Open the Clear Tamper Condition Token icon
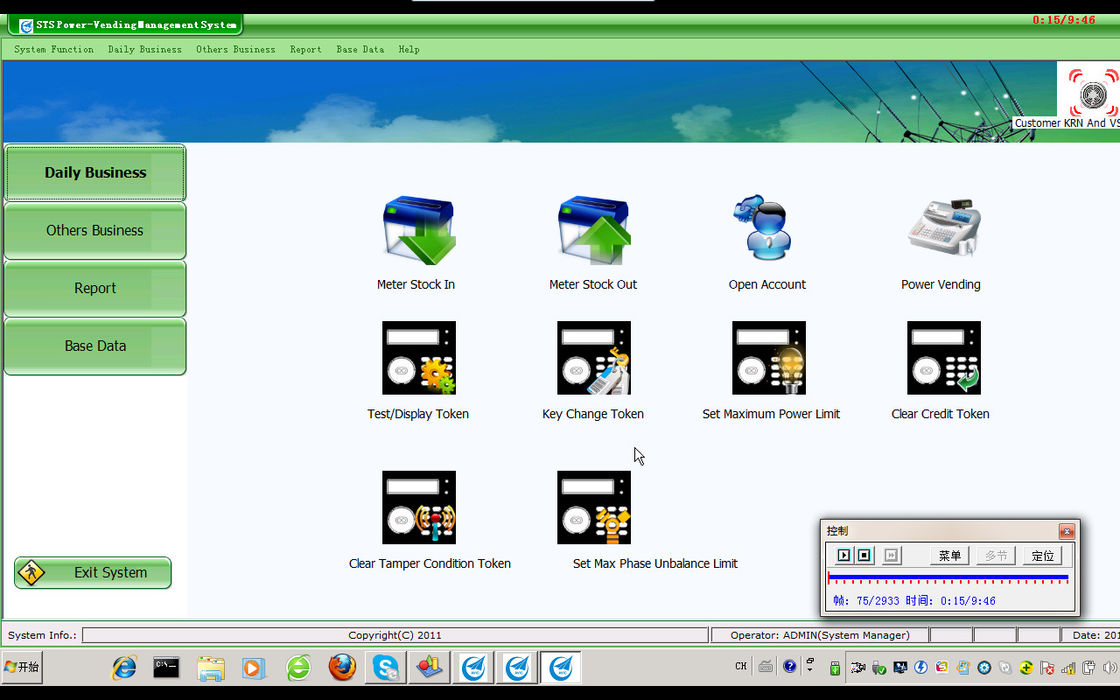Screen dimensions: 1120x700 point(418,508)
